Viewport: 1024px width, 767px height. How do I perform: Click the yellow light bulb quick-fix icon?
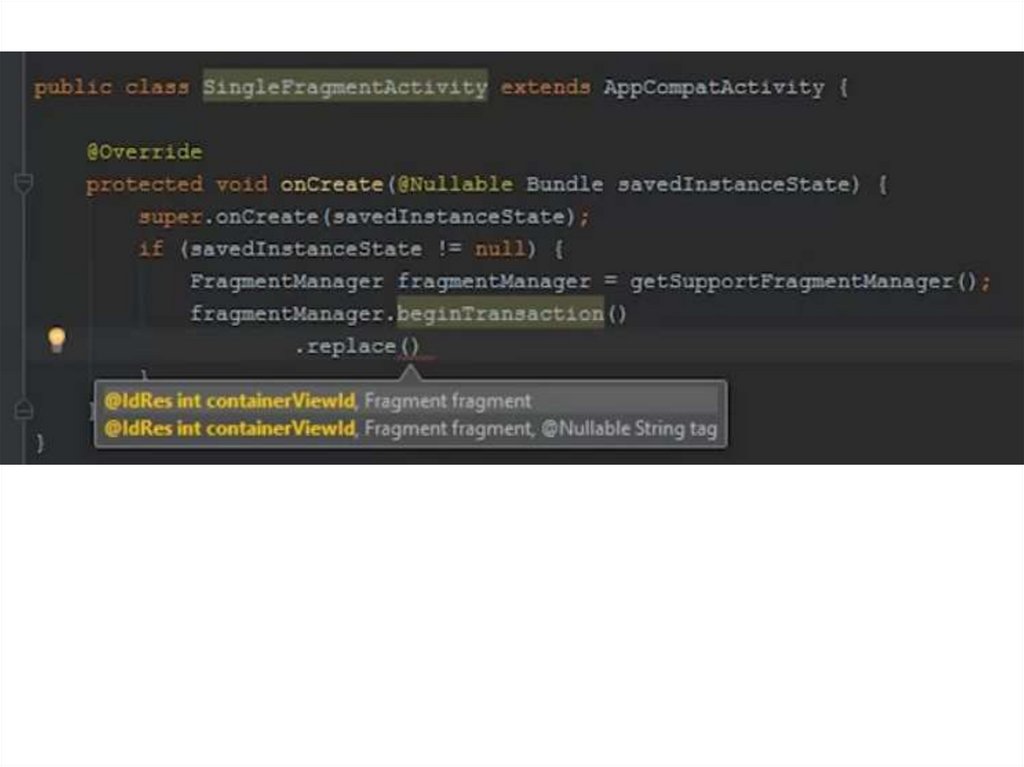57,340
